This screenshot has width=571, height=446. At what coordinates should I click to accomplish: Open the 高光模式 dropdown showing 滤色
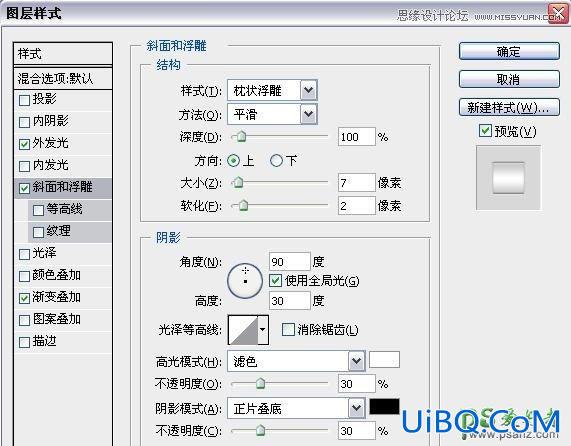296,361
